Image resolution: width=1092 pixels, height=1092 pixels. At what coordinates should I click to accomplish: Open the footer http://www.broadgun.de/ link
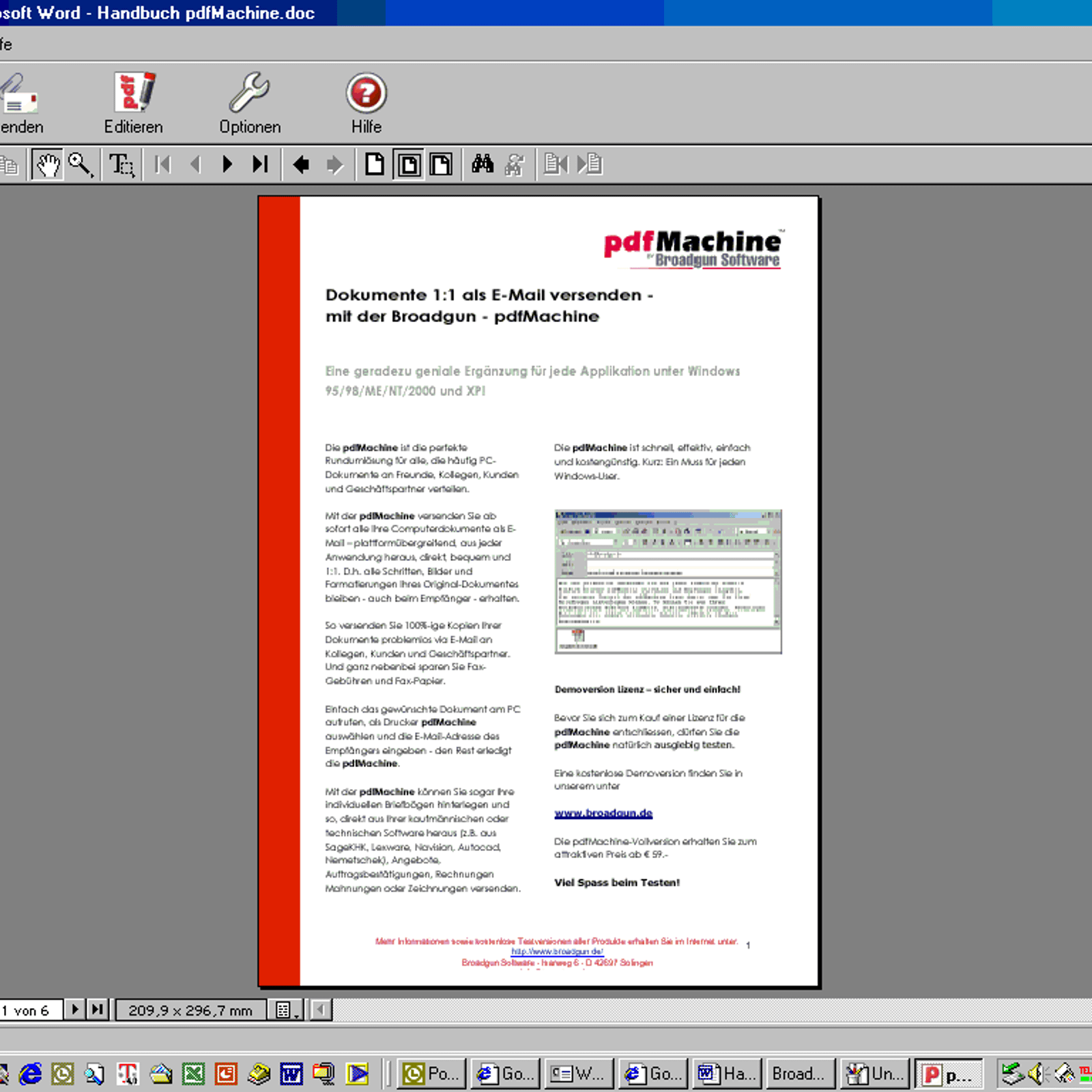coord(557,951)
